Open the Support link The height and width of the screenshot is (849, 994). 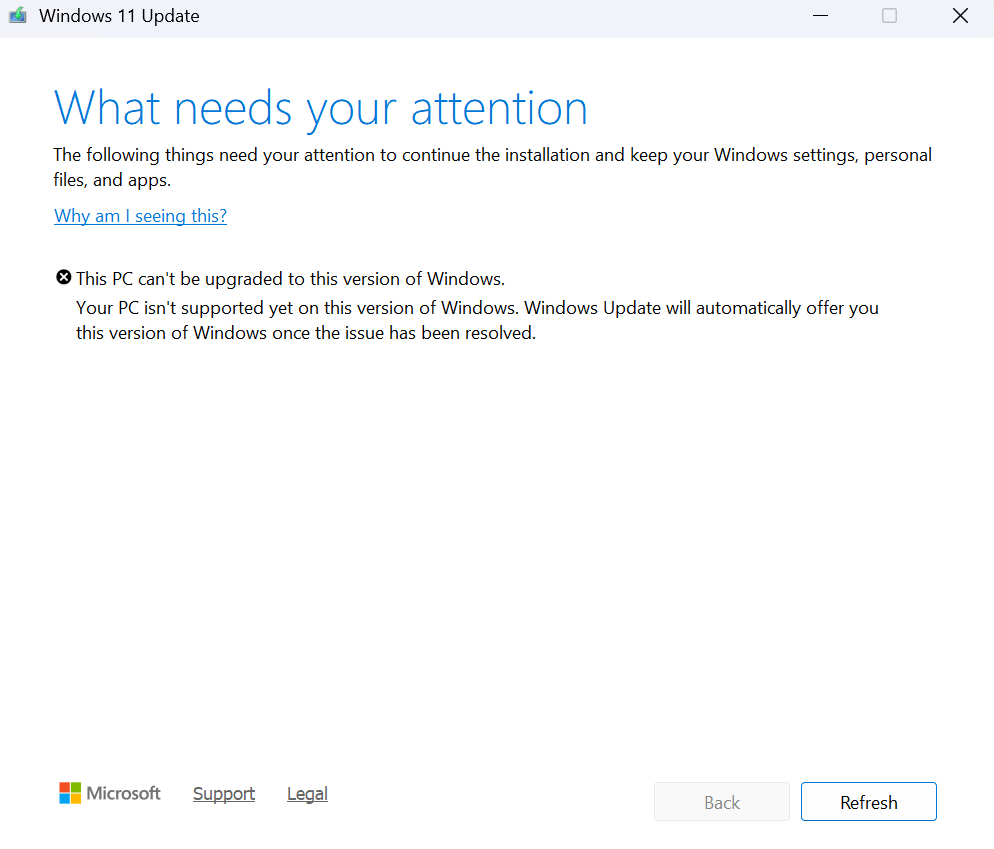click(224, 794)
